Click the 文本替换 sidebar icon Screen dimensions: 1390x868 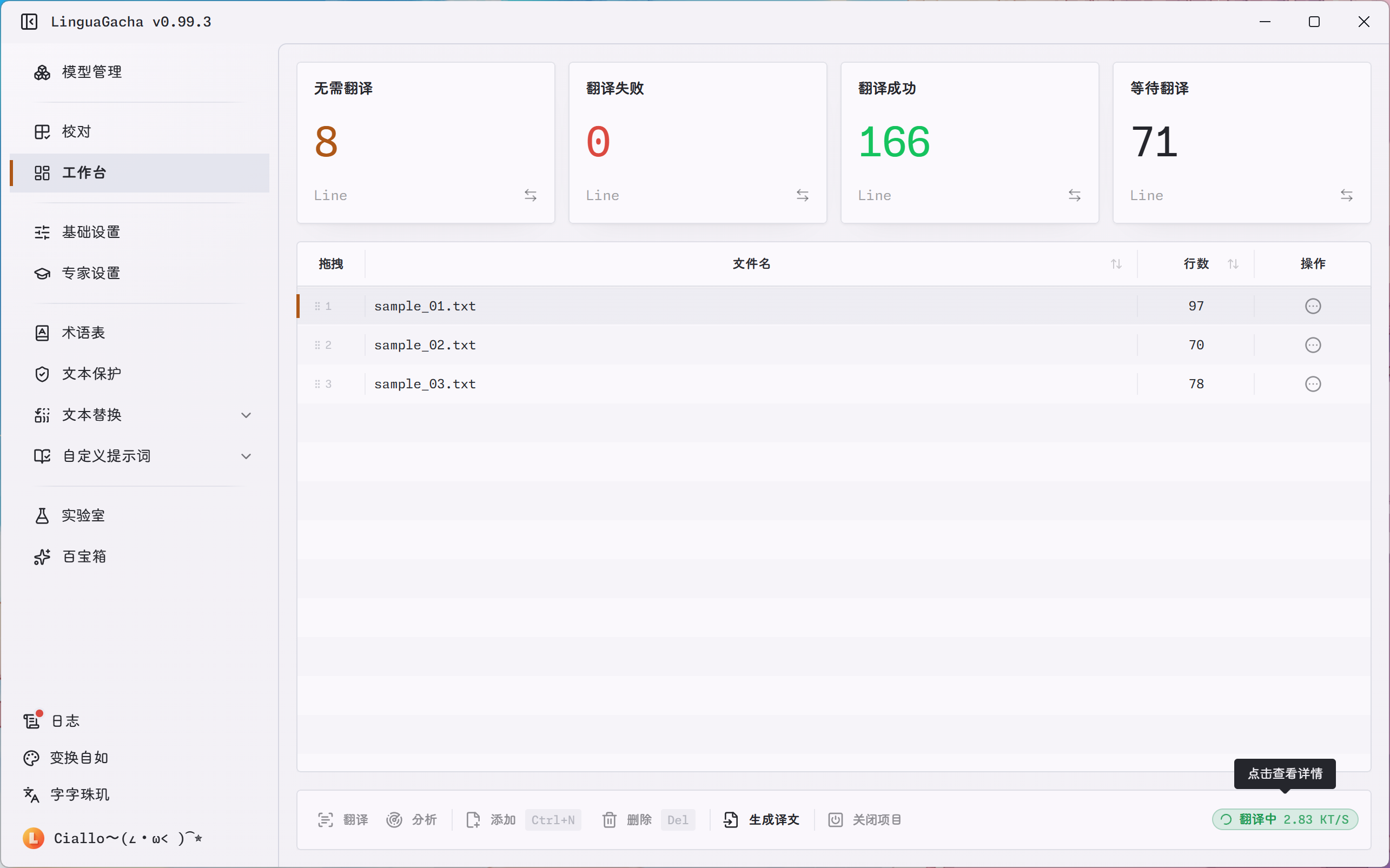click(x=42, y=415)
